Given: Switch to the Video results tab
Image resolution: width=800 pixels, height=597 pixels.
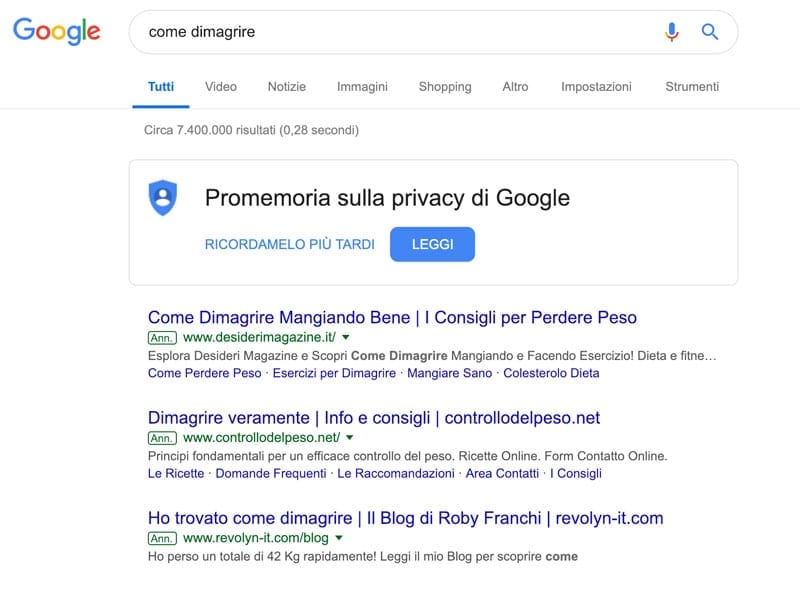Looking at the screenshot, I should 221,86.
